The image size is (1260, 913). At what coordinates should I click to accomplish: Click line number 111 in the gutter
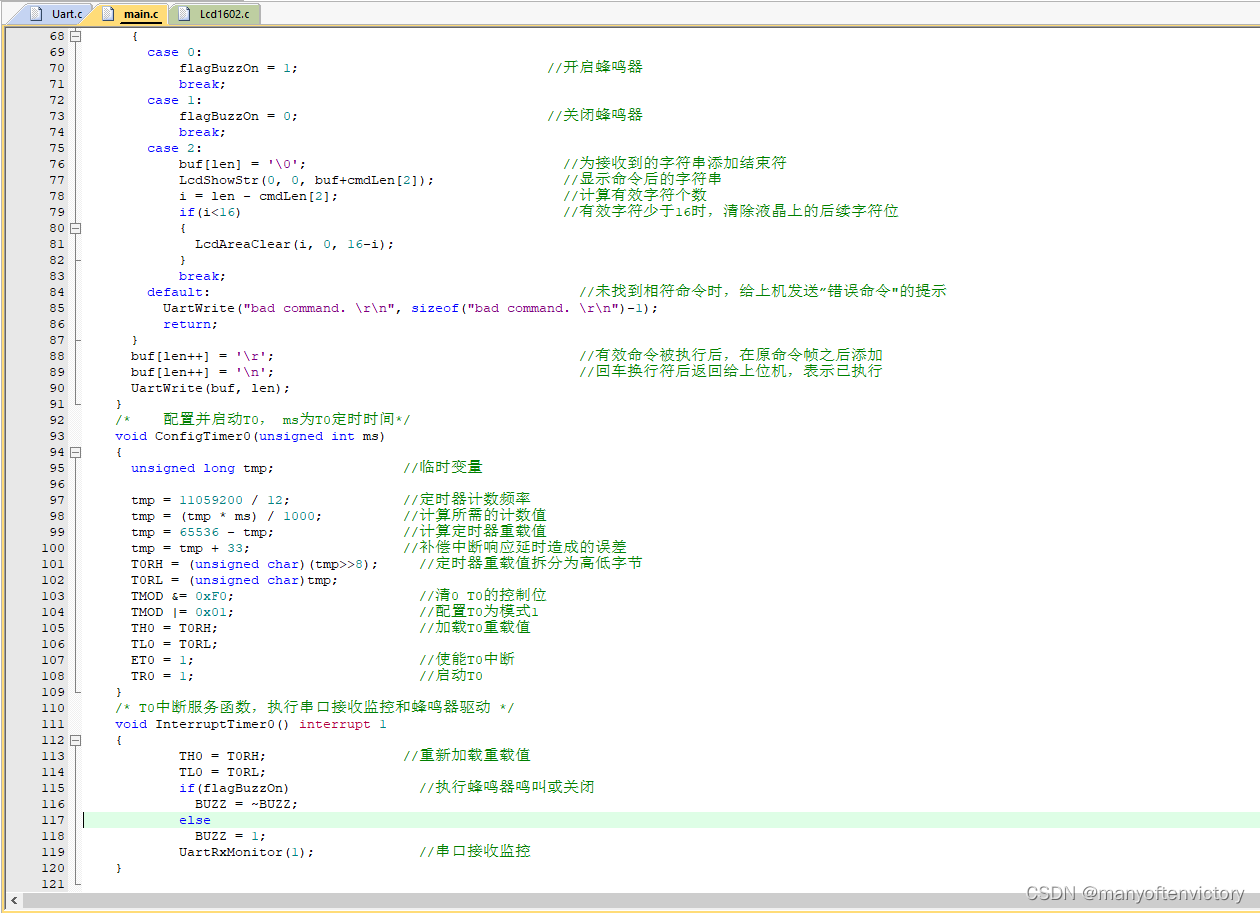coord(53,724)
